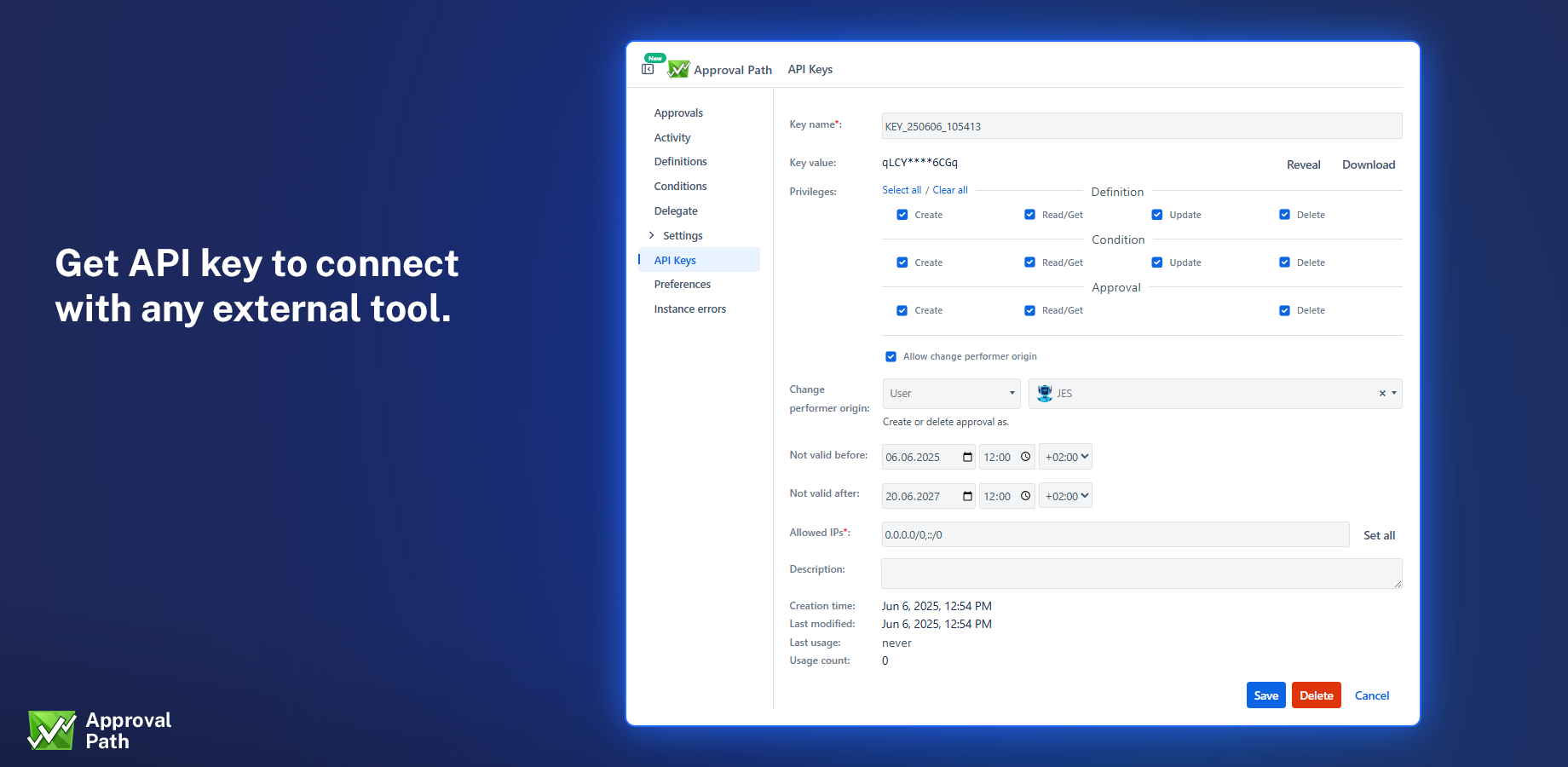The height and width of the screenshot is (767, 1568).
Task: Open Not valid after timezone dropdown
Action: 1065,496
